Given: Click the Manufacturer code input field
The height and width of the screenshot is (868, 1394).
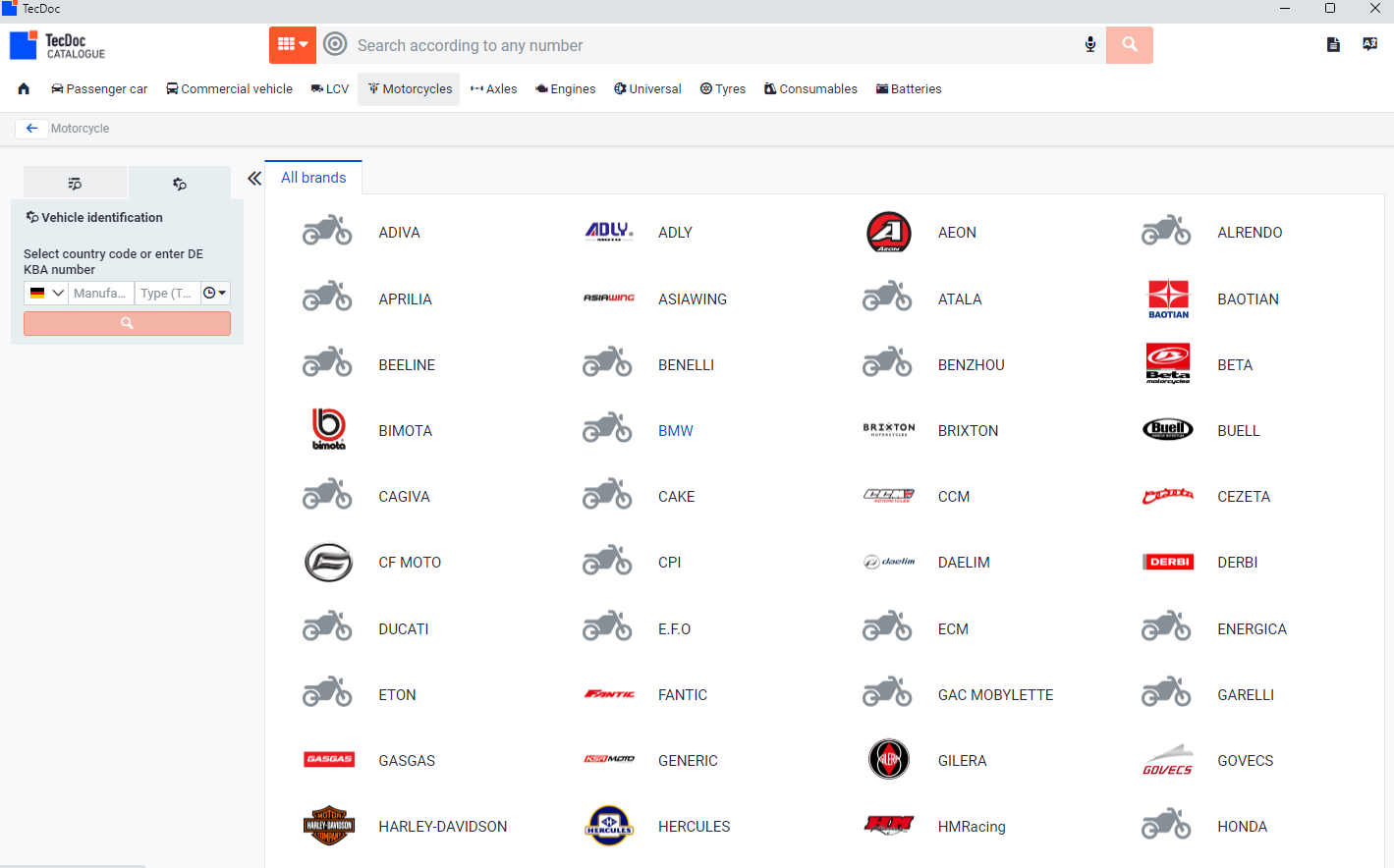Looking at the screenshot, I should 100,293.
